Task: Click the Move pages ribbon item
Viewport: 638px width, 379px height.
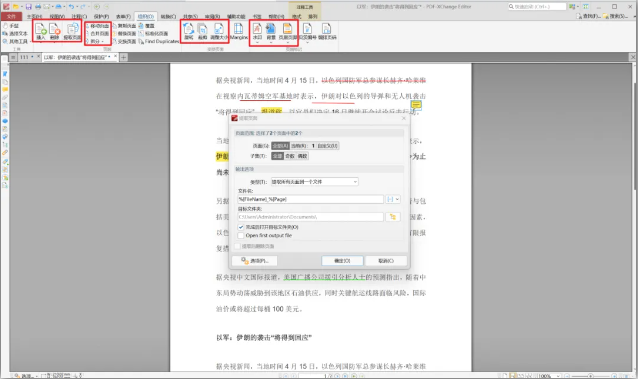Action: click(x=97, y=26)
